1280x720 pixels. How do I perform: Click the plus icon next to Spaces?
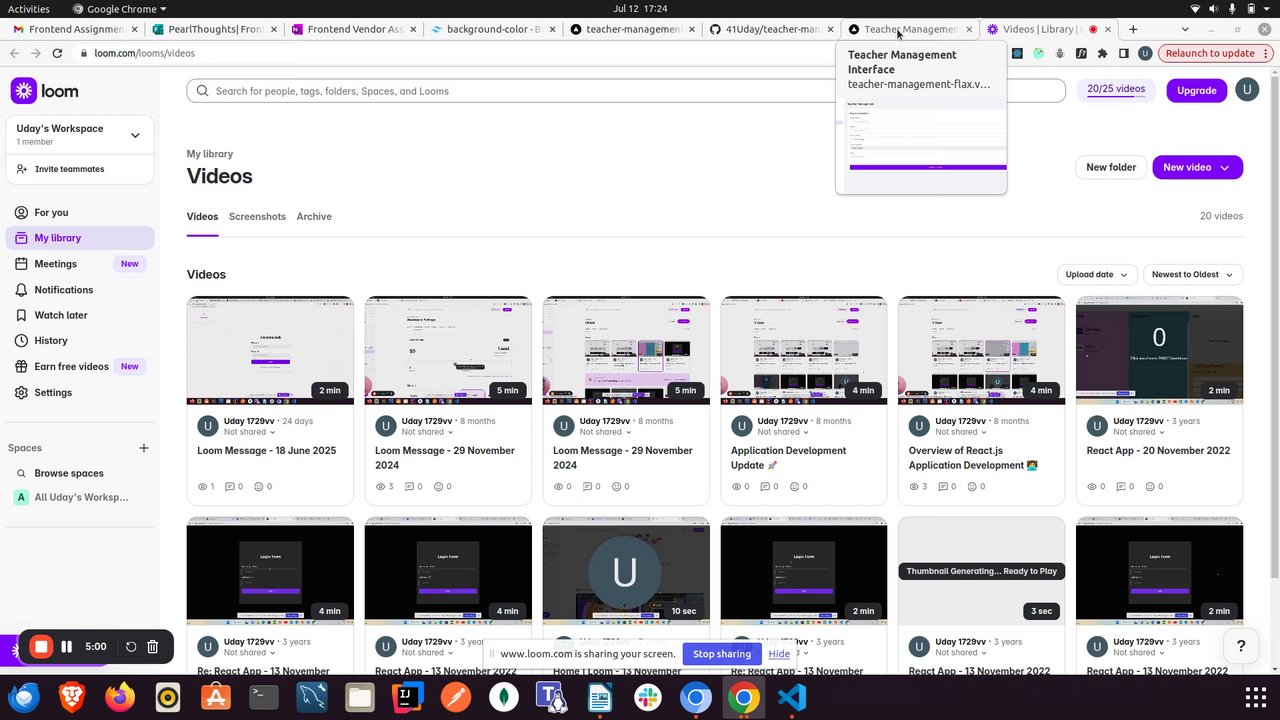[144, 448]
